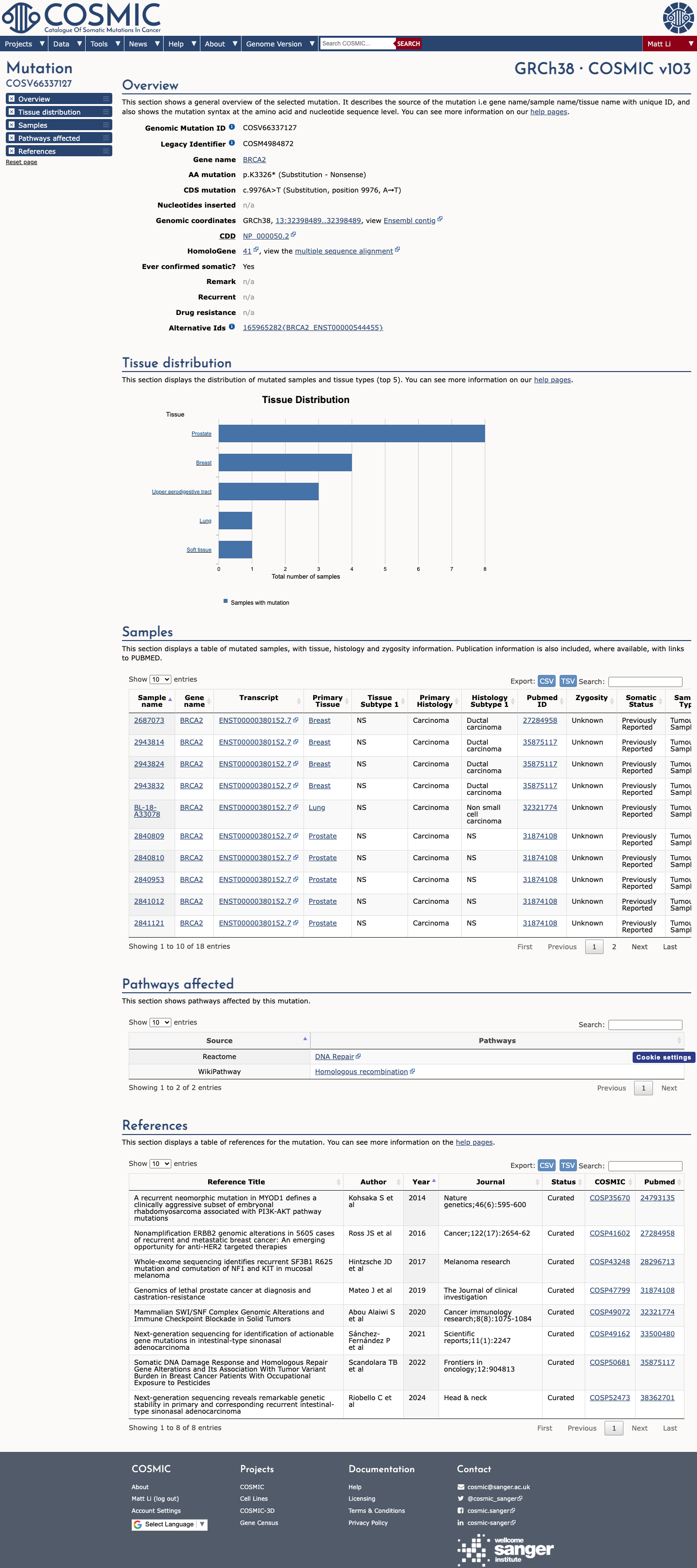Expand the Genome Version dropdown

click(x=280, y=44)
